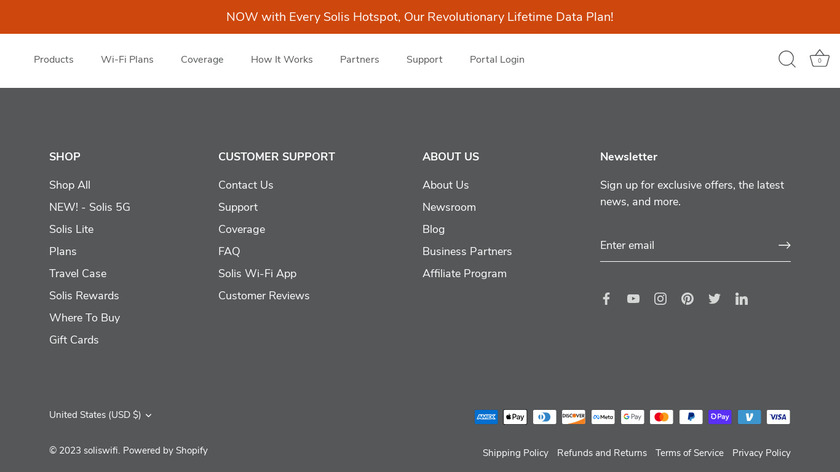Go to NEW! - Solis 5G link
Viewport: 840px width, 472px height.
(89, 207)
